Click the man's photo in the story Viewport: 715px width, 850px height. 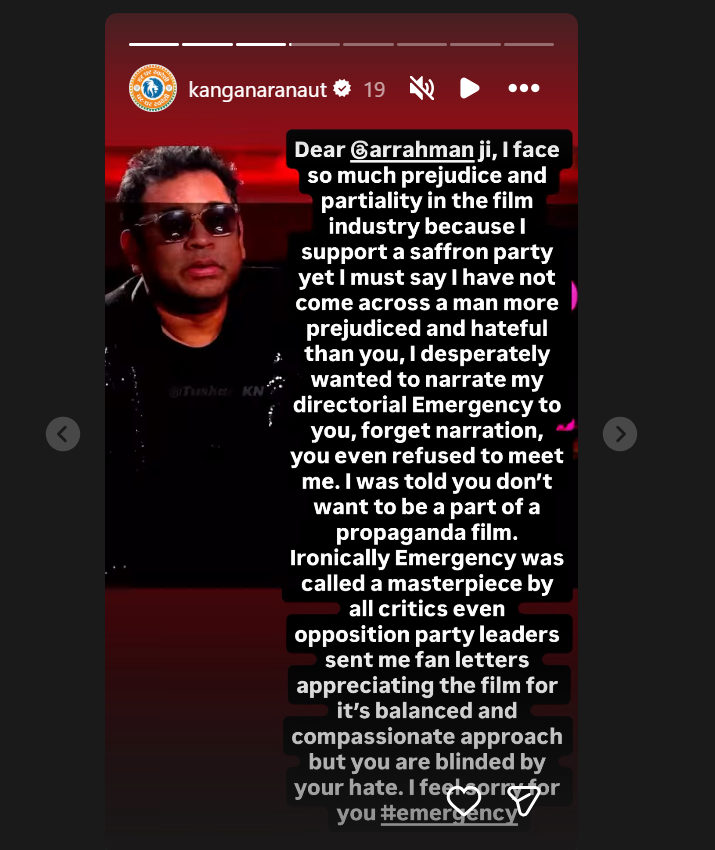(x=194, y=363)
